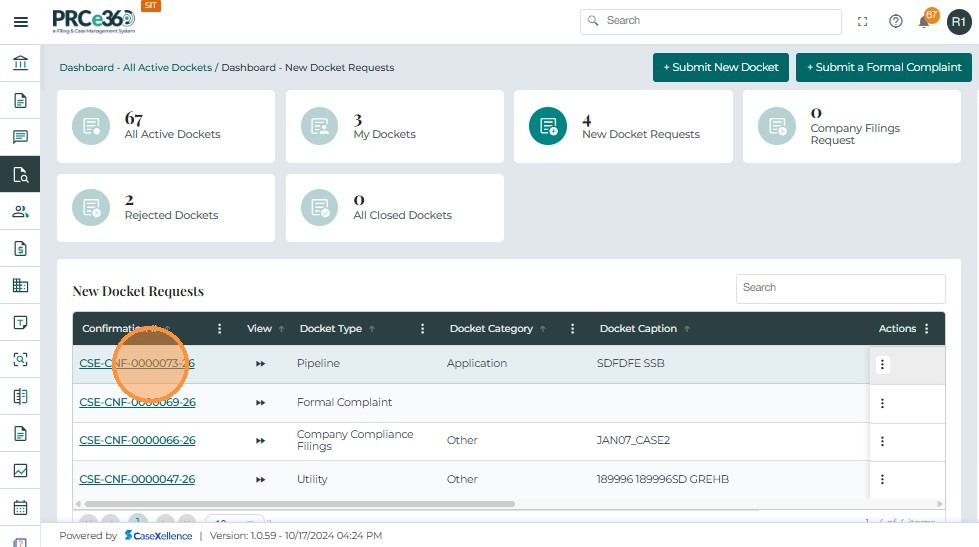The height and width of the screenshot is (547, 979).
Task: Open actions menu for Formal Complaint row
Action: click(882, 403)
